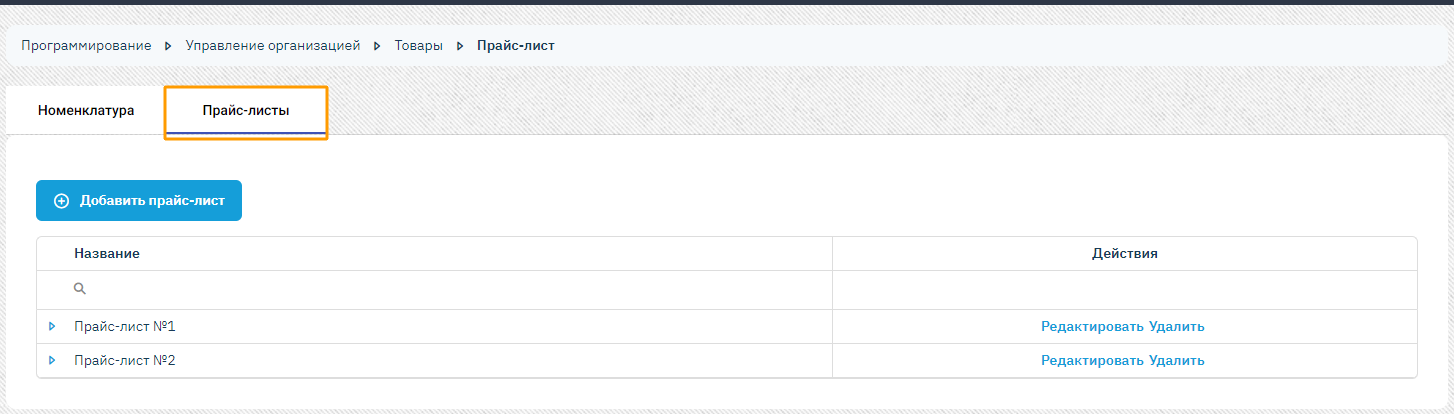Viewport: 1454px width, 414px height.
Task: Focus the Название search filter field
Action: [x=434, y=289]
